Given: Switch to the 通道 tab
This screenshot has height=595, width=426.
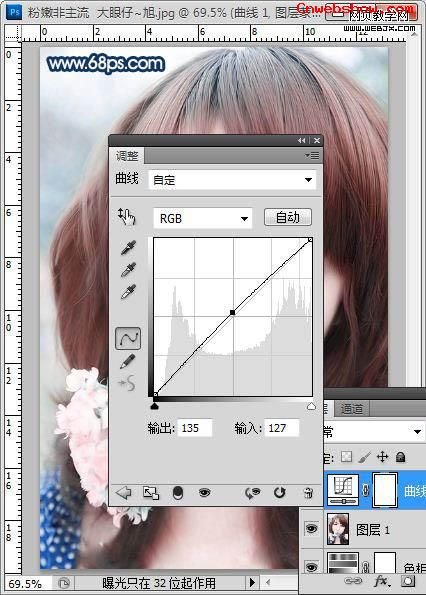Looking at the screenshot, I should coord(351,409).
